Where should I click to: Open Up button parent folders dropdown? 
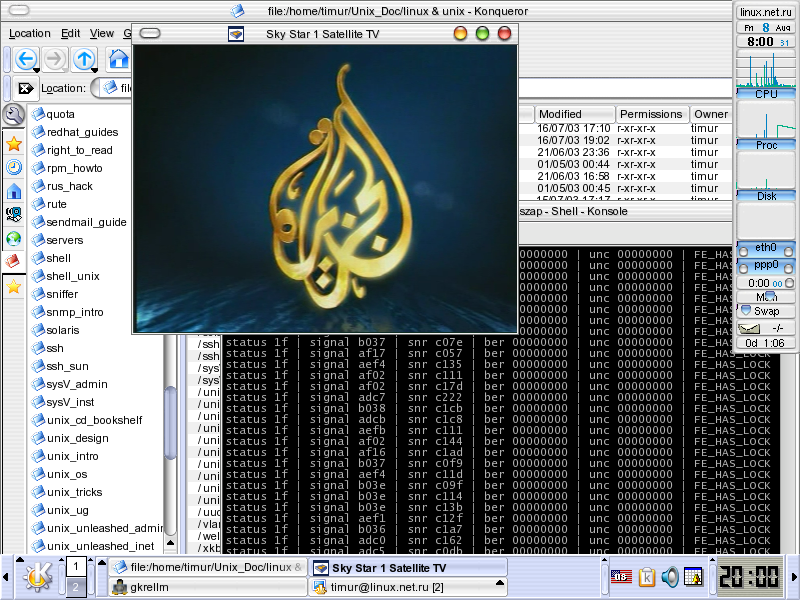[95, 70]
